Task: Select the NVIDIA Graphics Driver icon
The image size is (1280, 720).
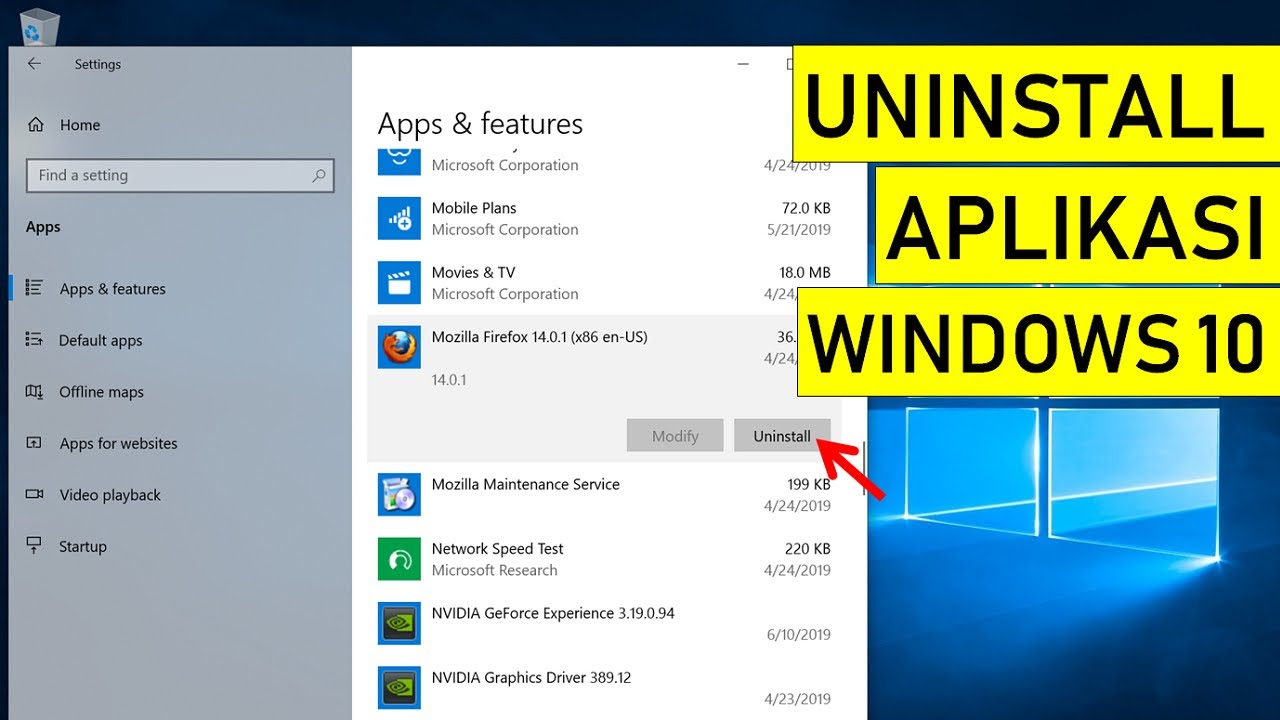Action: (399, 688)
